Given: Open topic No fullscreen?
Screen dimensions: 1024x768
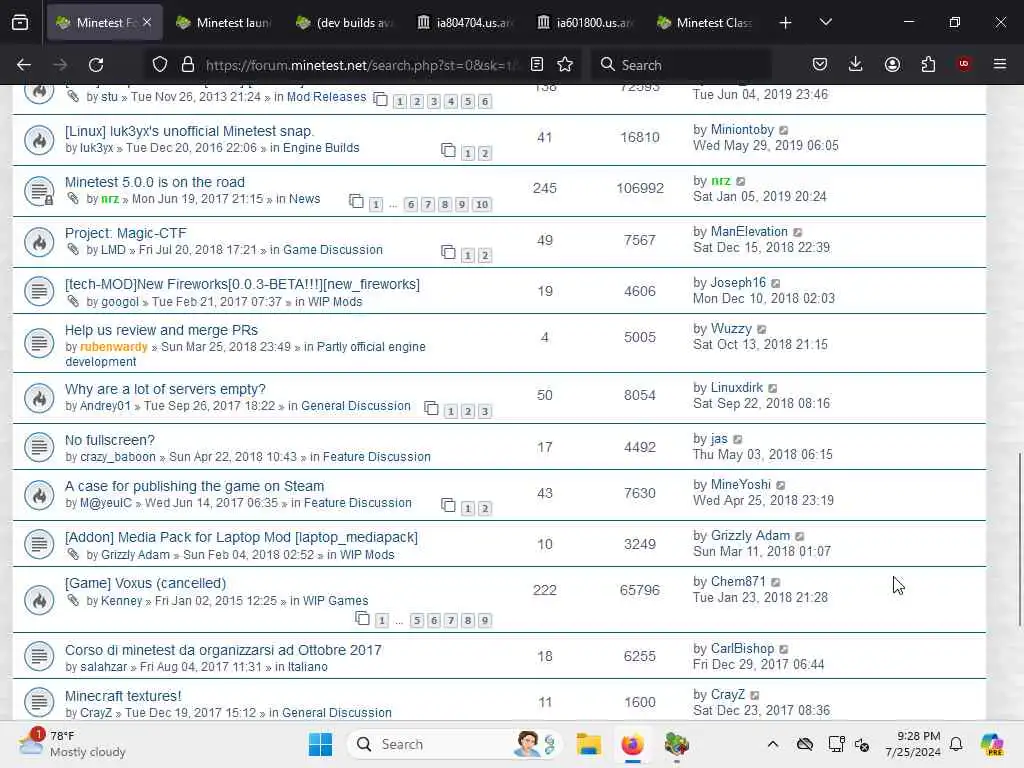Looking at the screenshot, I should pos(110,440).
